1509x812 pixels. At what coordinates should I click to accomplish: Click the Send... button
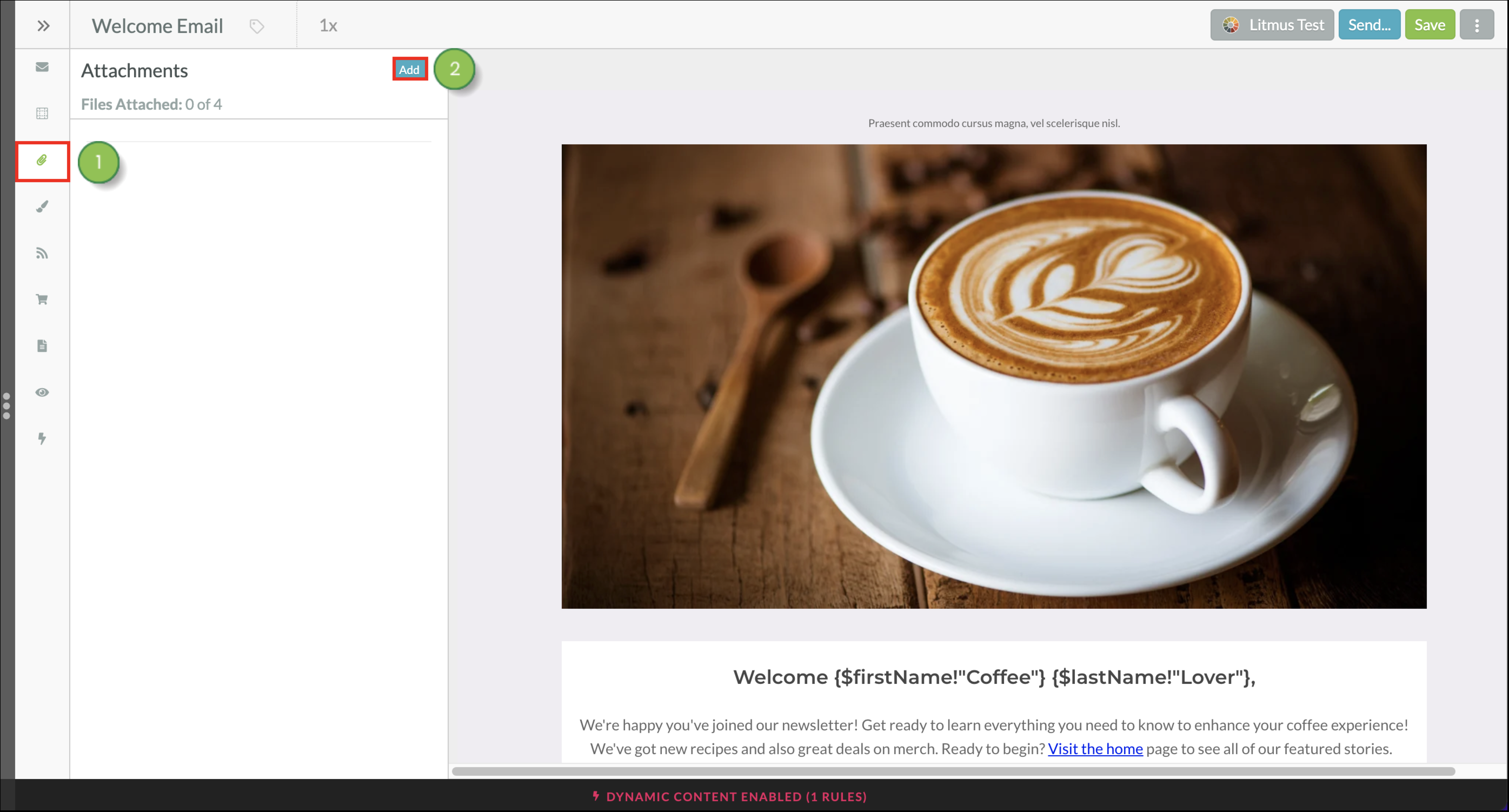1369,25
